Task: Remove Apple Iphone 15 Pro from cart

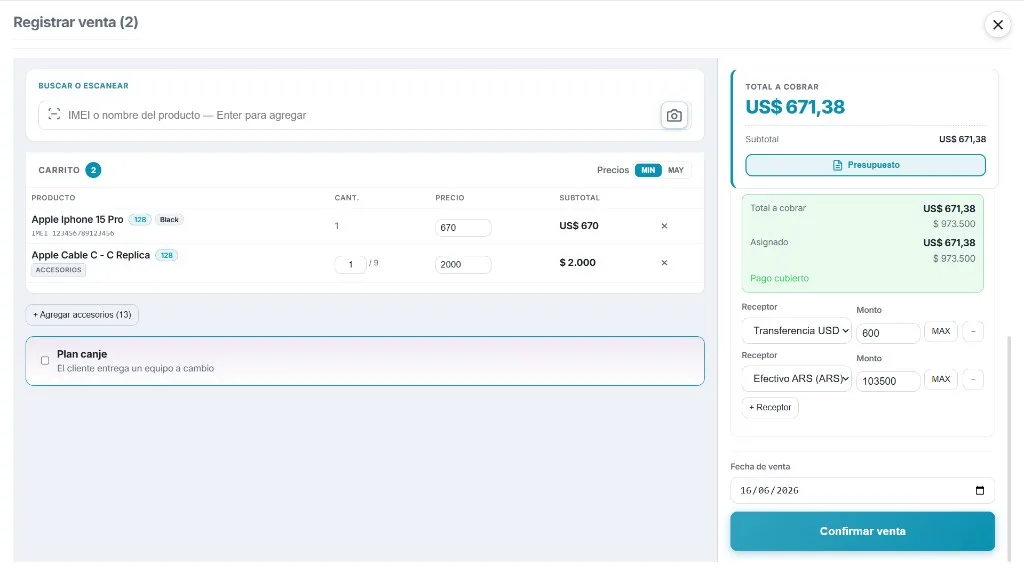Action: 664,226
